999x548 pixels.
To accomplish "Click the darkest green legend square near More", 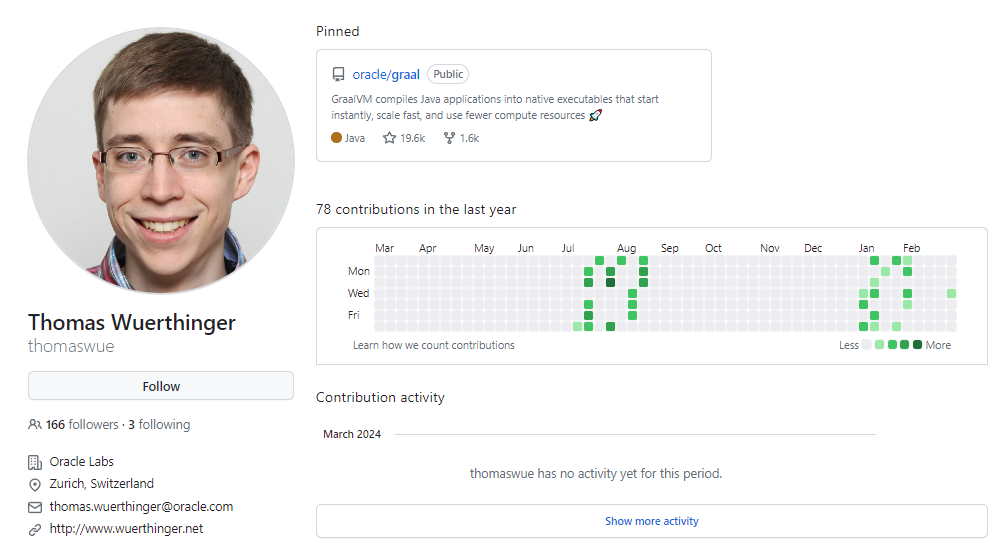I will tap(917, 345).
